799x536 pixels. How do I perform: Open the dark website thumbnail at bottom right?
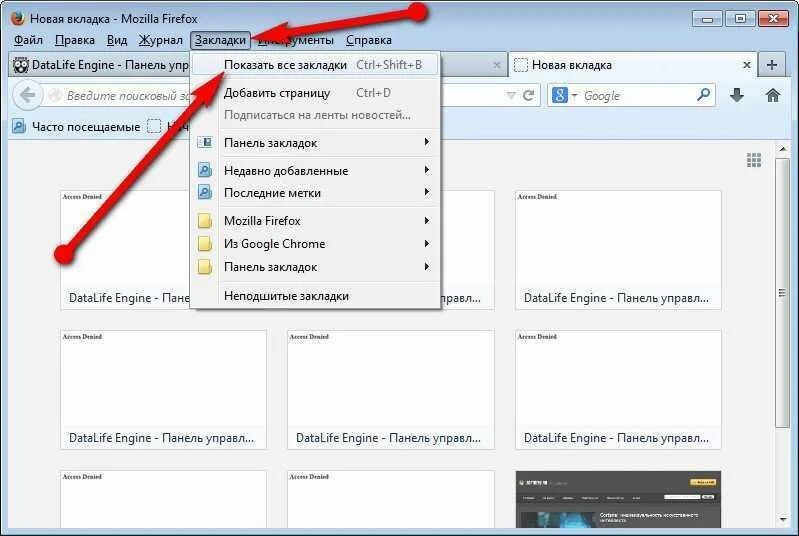[x=618, y=499]
